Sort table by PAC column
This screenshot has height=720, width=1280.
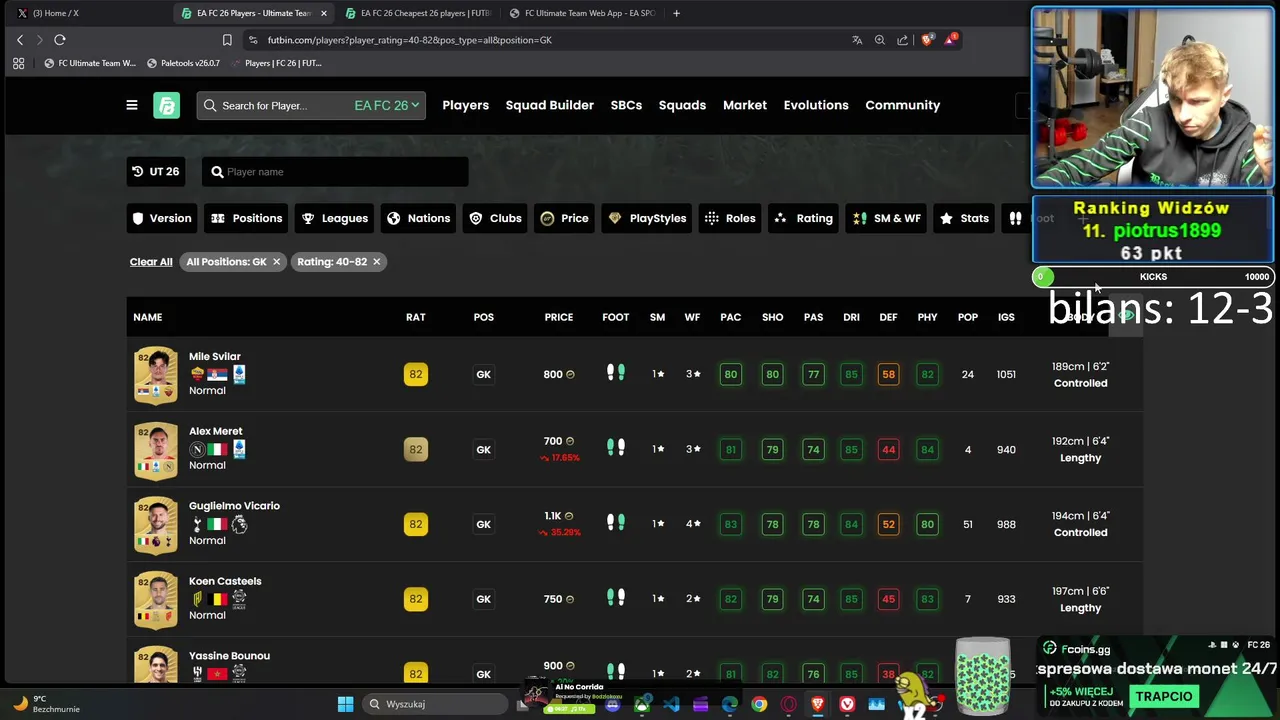click(x=731, y=317)
